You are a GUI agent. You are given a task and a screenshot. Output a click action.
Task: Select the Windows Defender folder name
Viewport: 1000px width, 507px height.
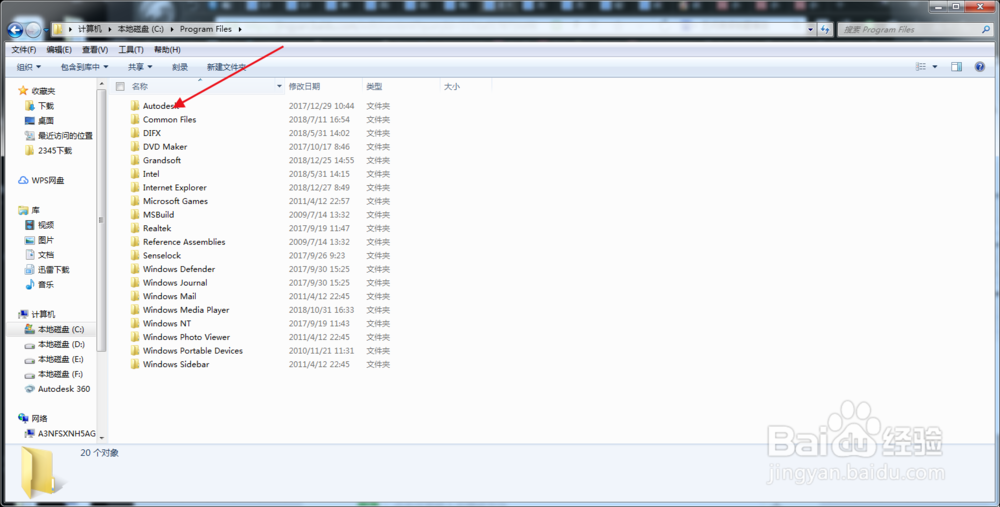point(179,269)
